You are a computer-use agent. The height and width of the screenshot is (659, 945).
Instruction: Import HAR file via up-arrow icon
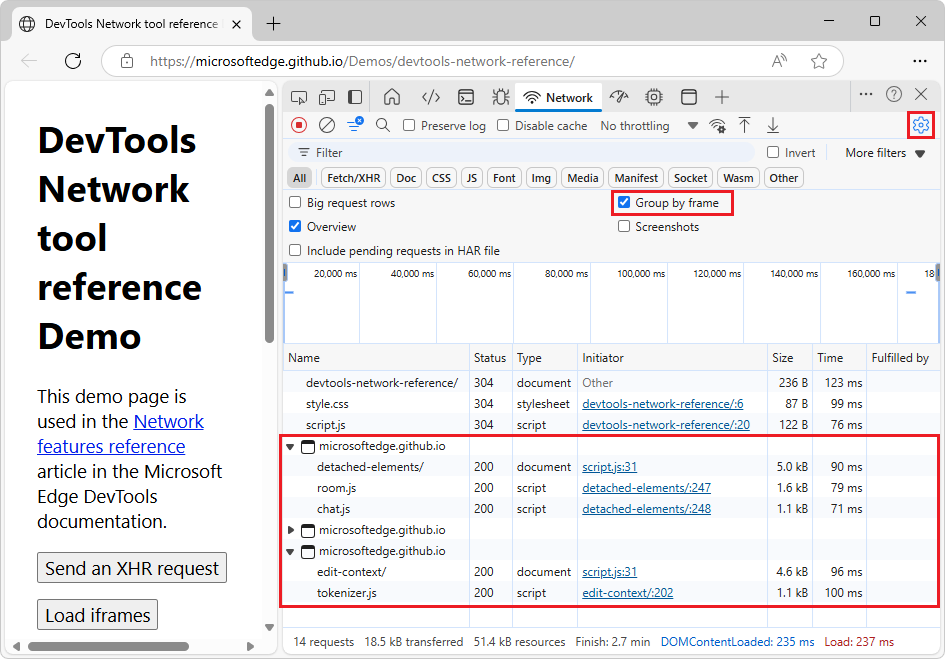pyautogui.click(x=743, y=125)
